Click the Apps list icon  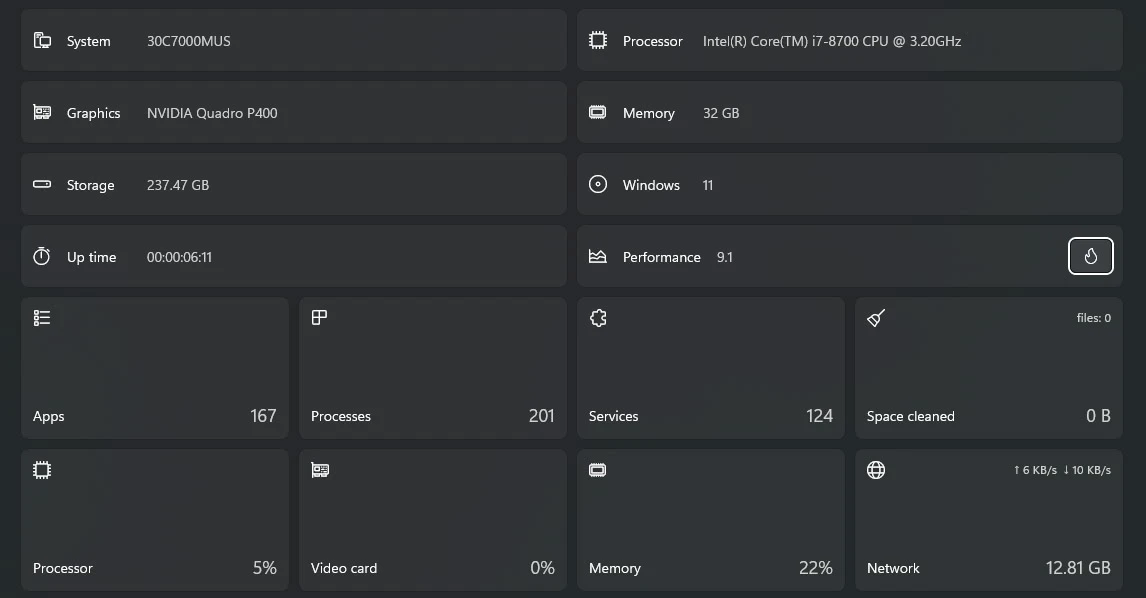(x=42, y=317)
